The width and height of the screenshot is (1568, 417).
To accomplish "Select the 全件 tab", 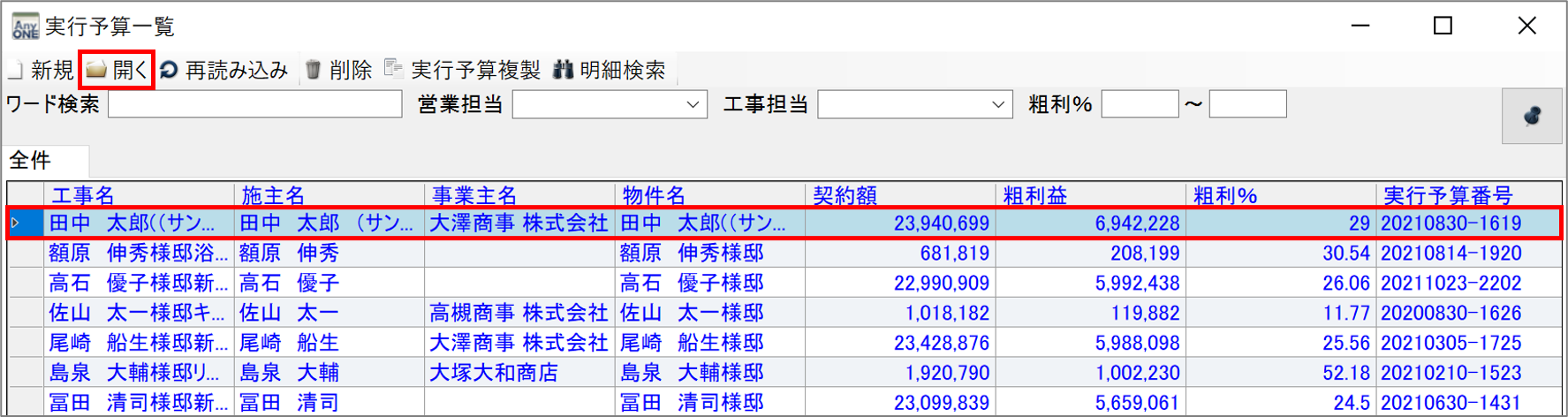I will point(31,161).
